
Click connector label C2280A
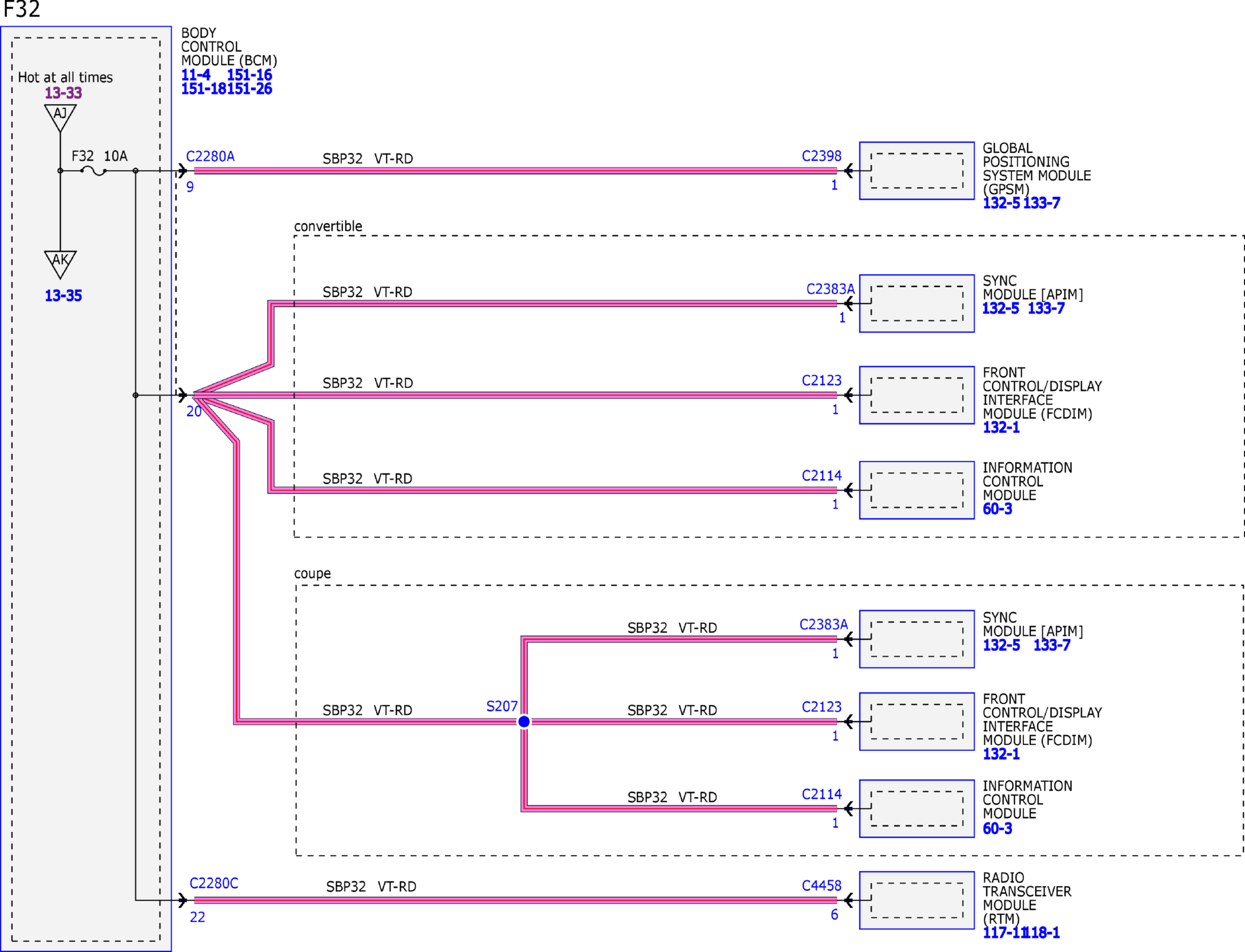[x=210, y=157]
